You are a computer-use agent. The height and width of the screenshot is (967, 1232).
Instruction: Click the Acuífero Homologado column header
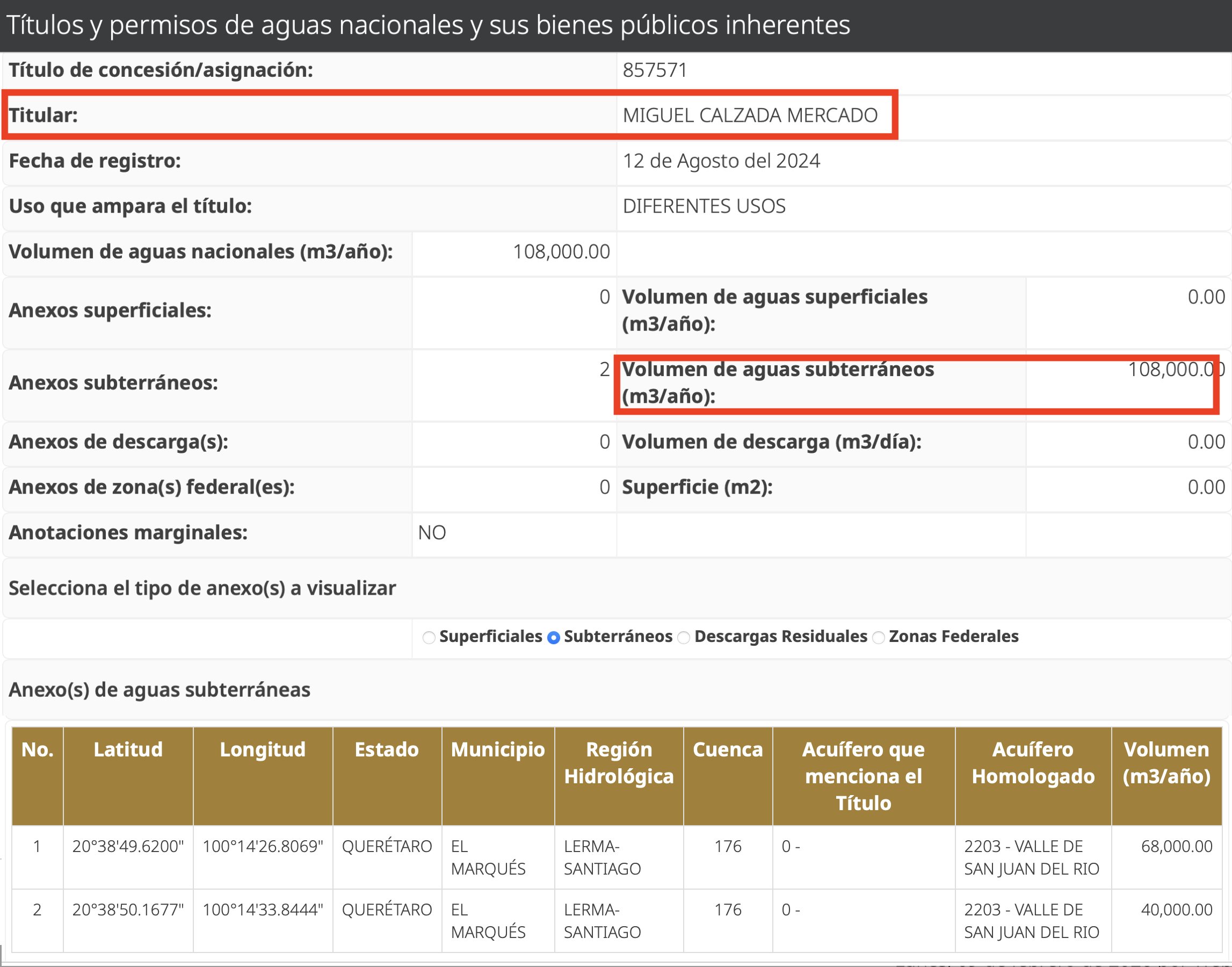(1033, 762)
